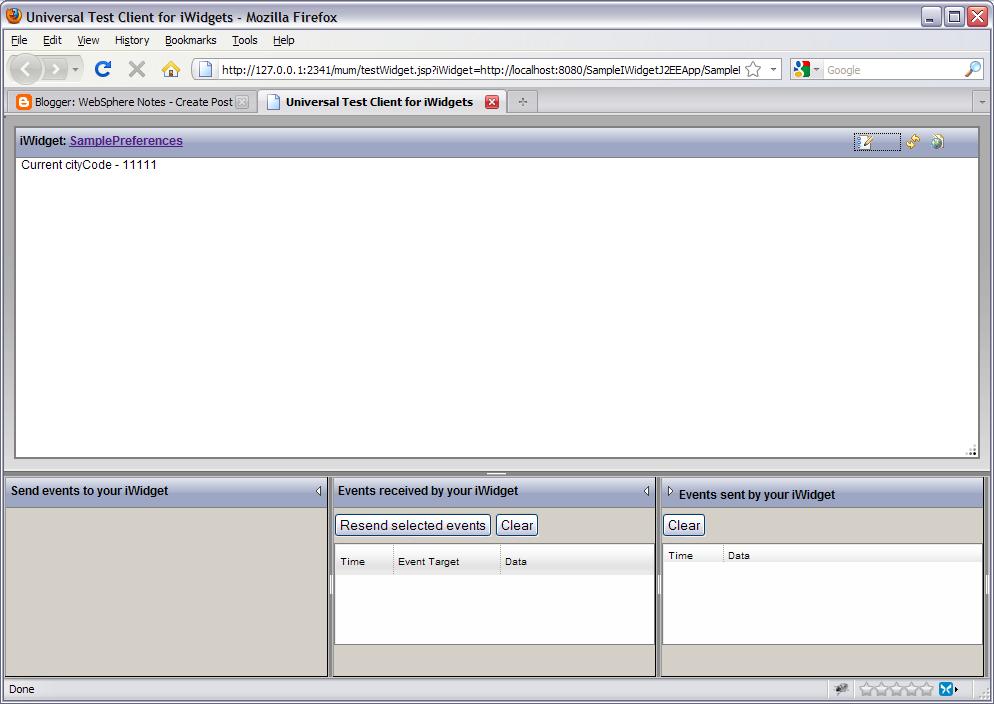Close the Blogger WebSphere Notes tab
The height and width of the screenshot is (704, 994).
(242, 102)
